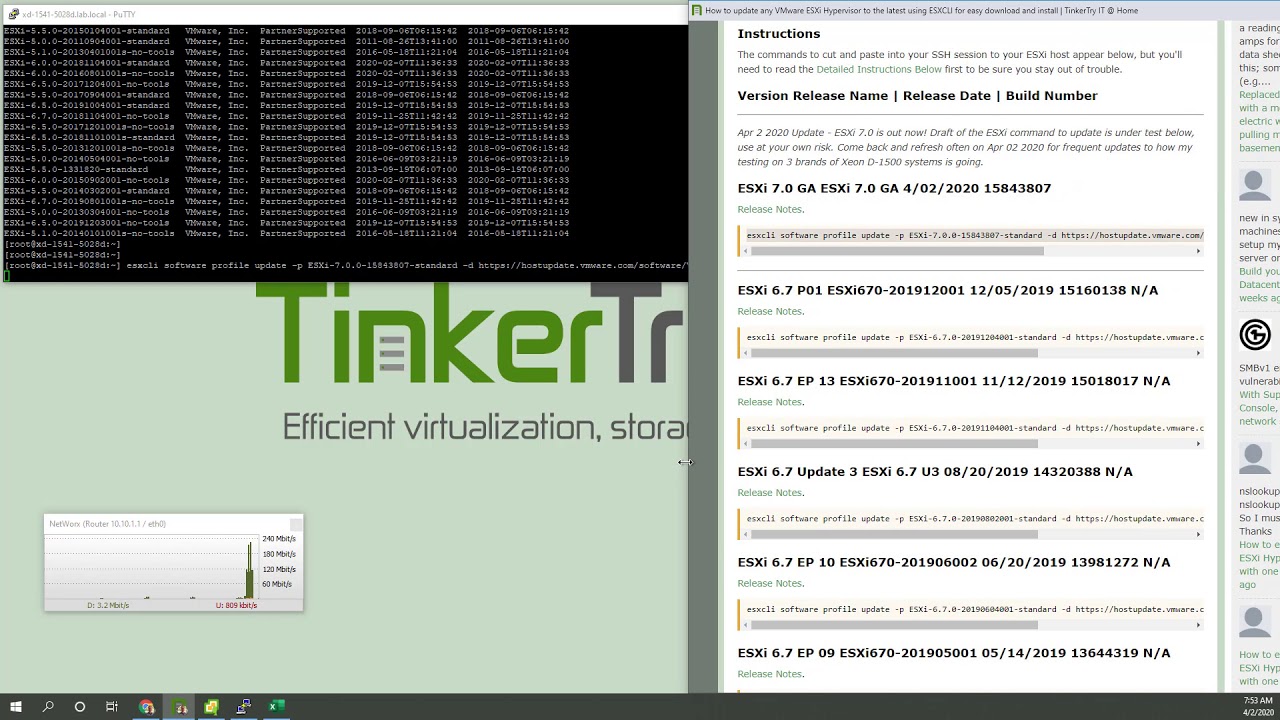Click scrollbar thumb under ESXi 7.0 command

[897, 251]
